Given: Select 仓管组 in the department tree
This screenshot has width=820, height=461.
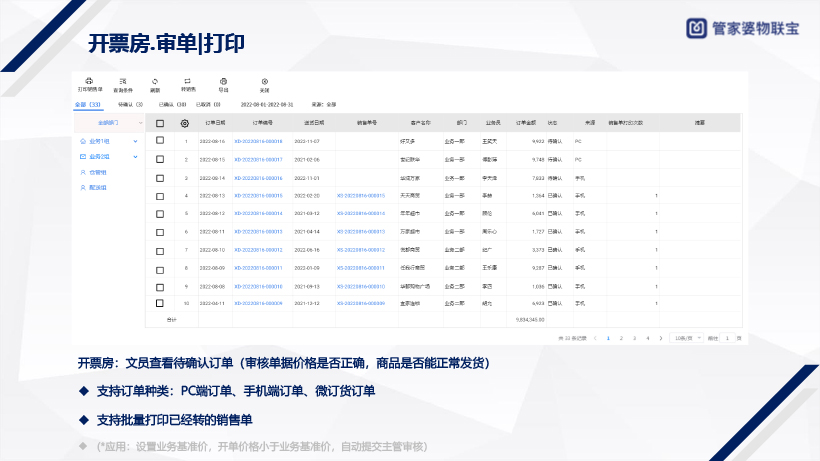Looking at the screenshot, I should pos(98,172).
